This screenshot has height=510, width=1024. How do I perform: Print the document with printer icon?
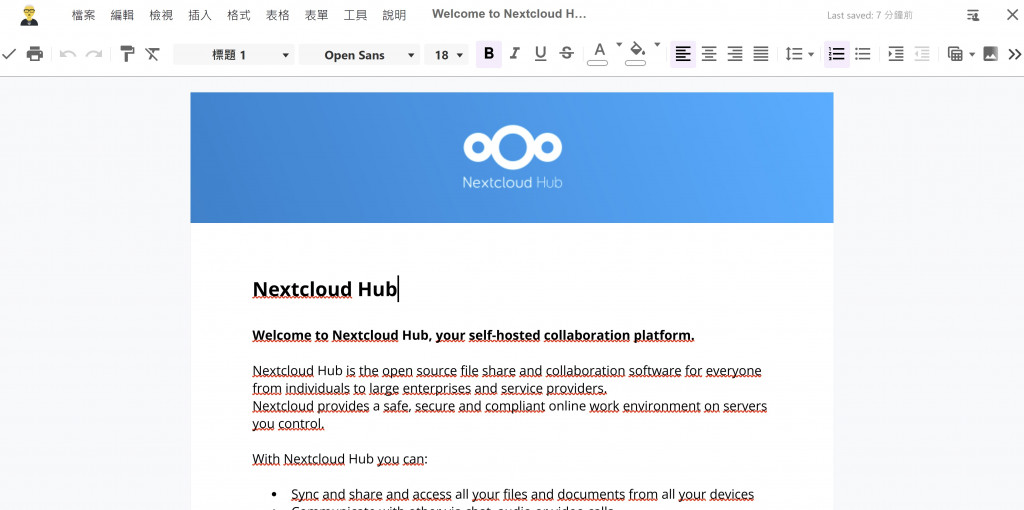coord(35,54)
